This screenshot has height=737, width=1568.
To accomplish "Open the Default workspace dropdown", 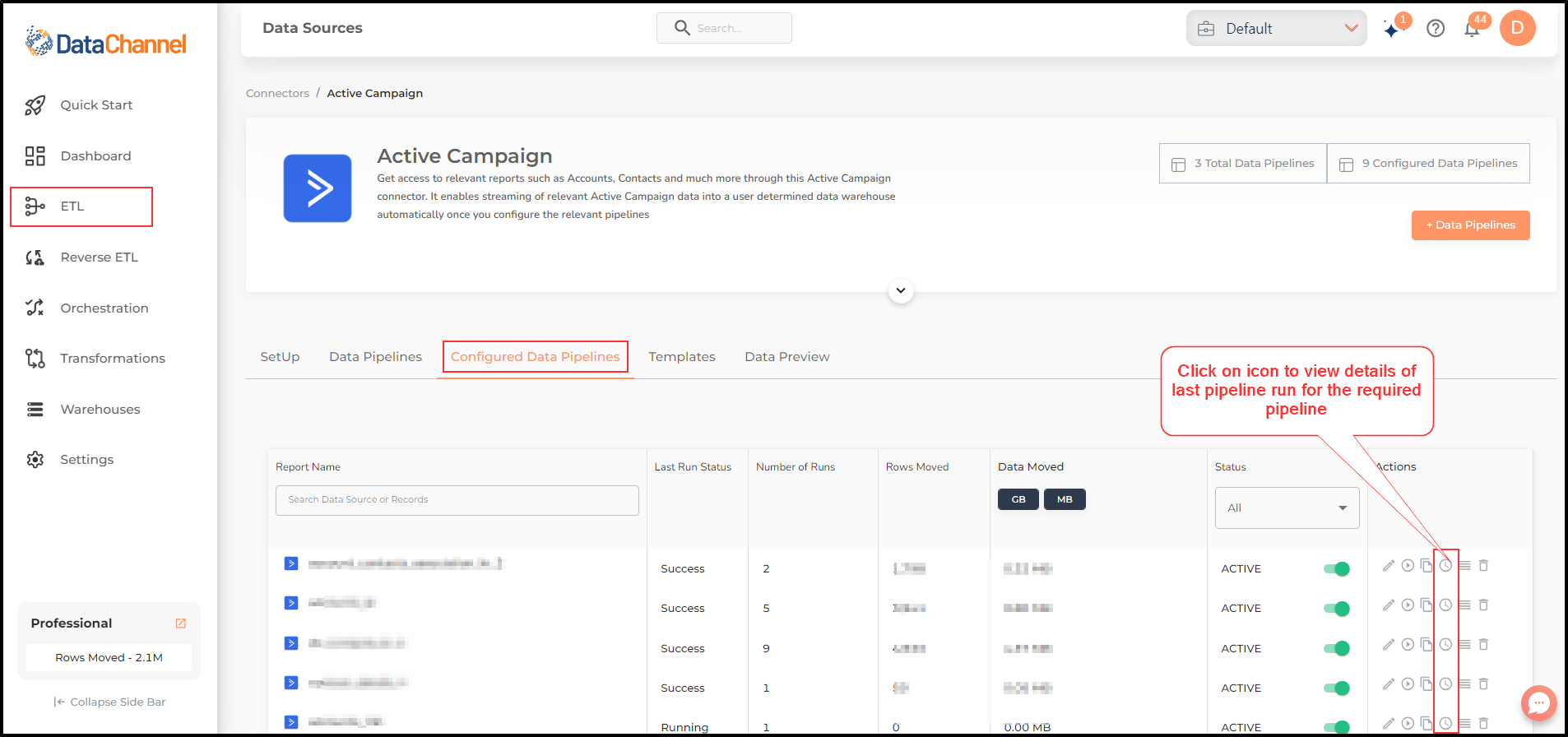I will tap(1276, 28).
